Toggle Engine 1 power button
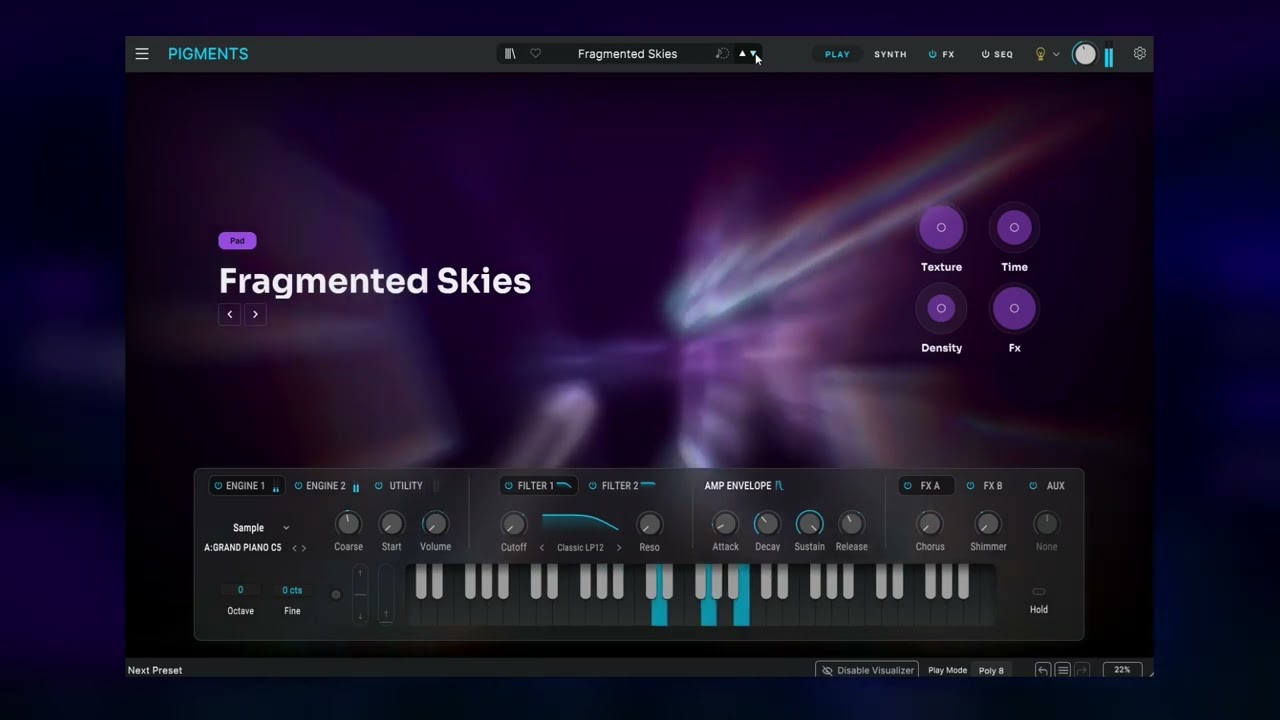 tap(218, 486)
